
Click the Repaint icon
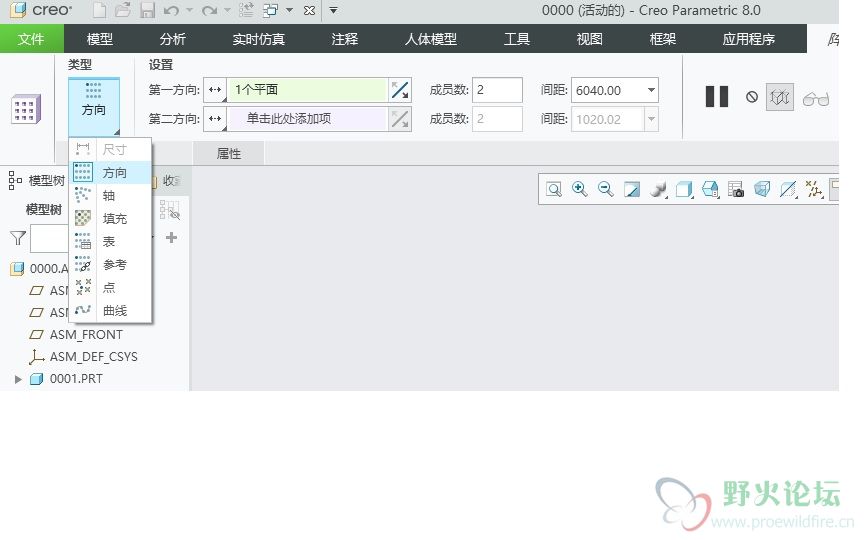pyautogui.click(x=631, y=190)
